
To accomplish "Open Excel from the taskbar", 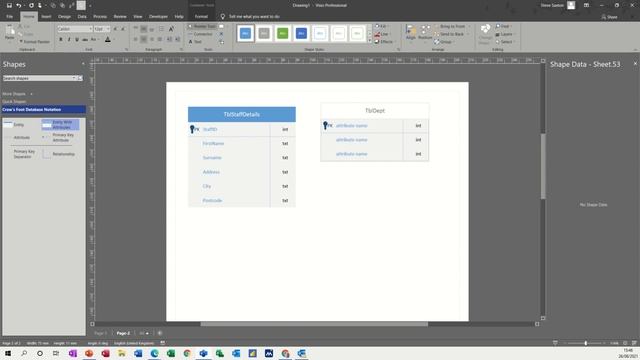I will click(x=171, y=353).
